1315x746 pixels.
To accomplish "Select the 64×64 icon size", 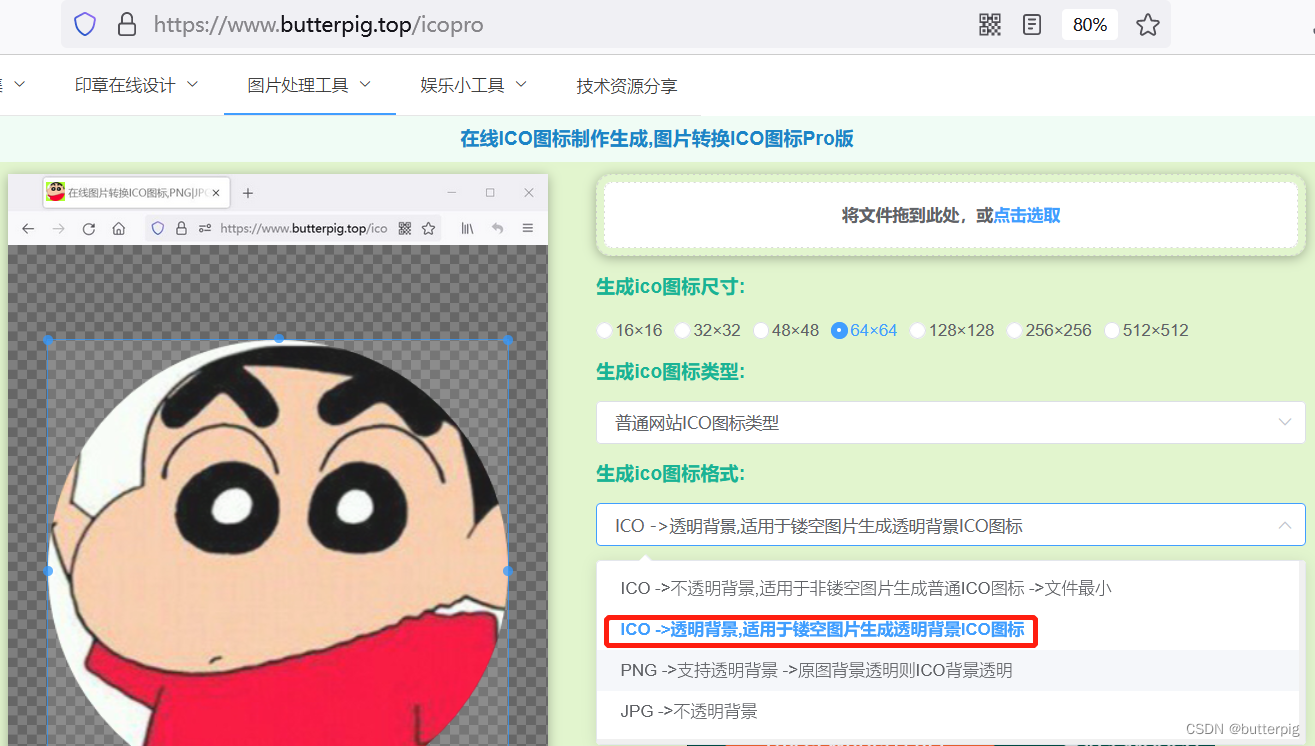I will [x=865, y=330].
